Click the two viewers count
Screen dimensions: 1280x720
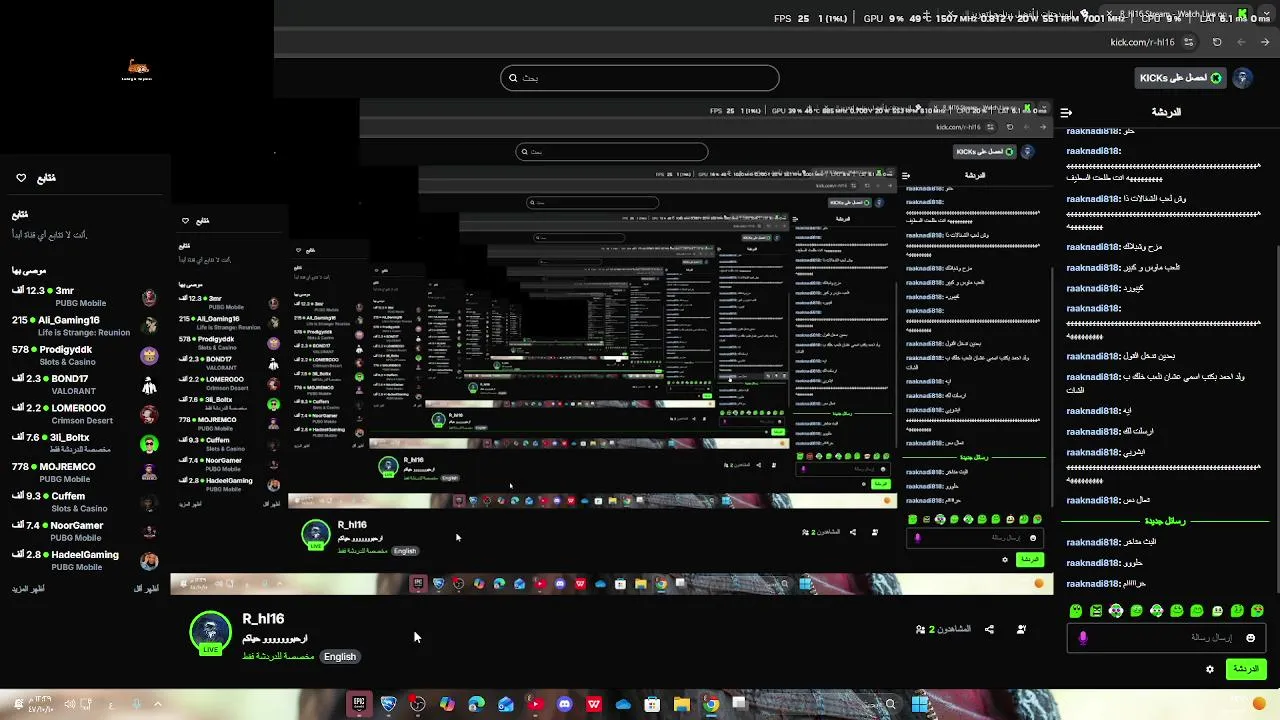[x=944, y=629]
